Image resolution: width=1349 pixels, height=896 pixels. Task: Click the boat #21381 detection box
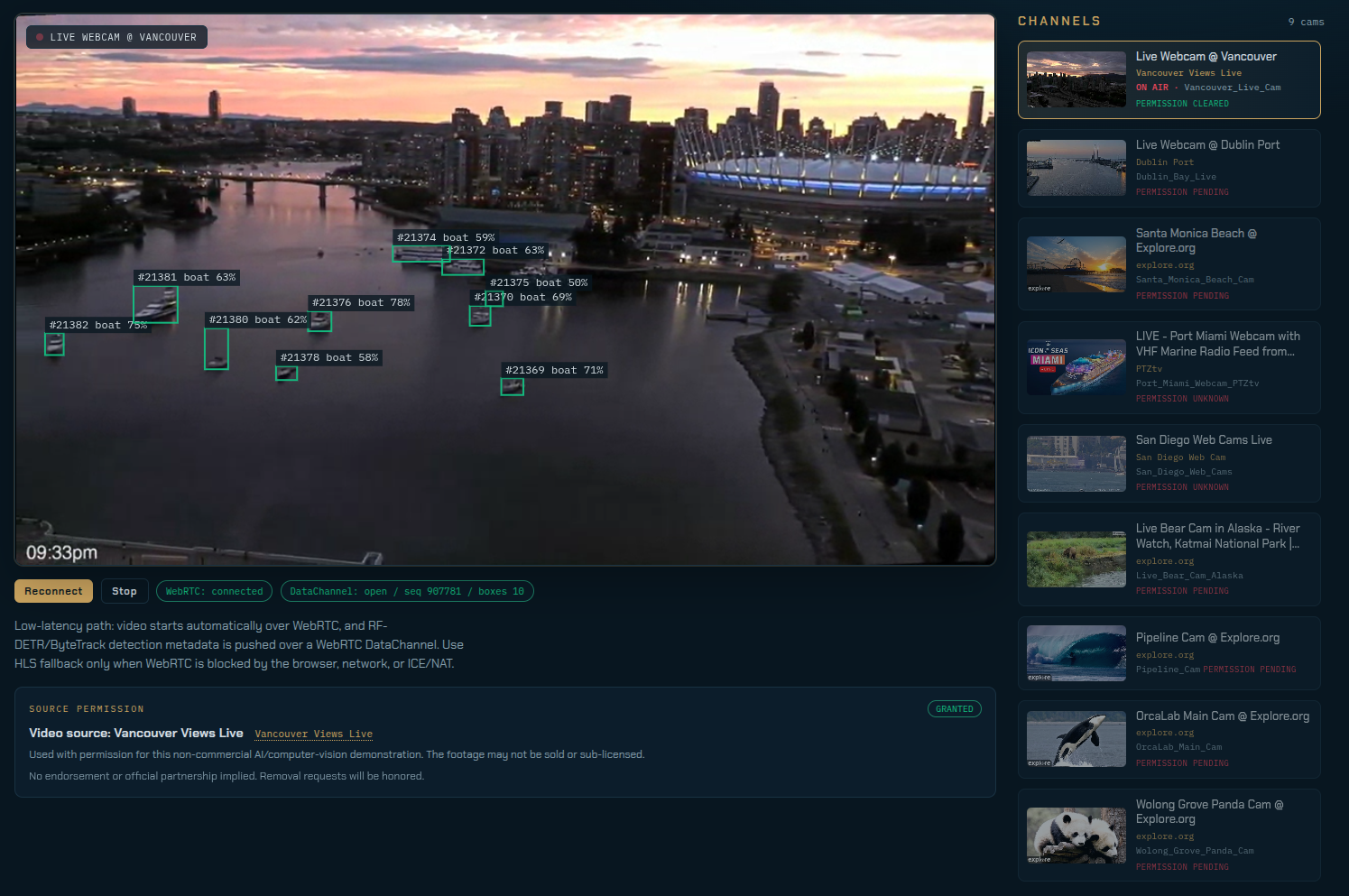click(155, 304)
